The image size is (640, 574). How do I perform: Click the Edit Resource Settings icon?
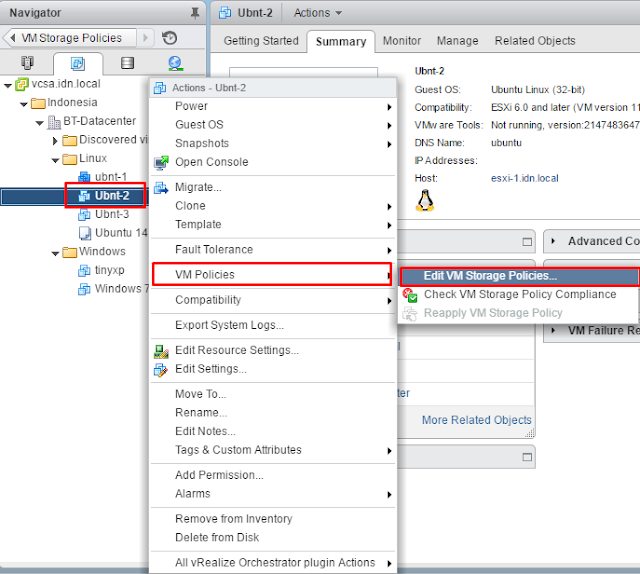pos(161,351)
